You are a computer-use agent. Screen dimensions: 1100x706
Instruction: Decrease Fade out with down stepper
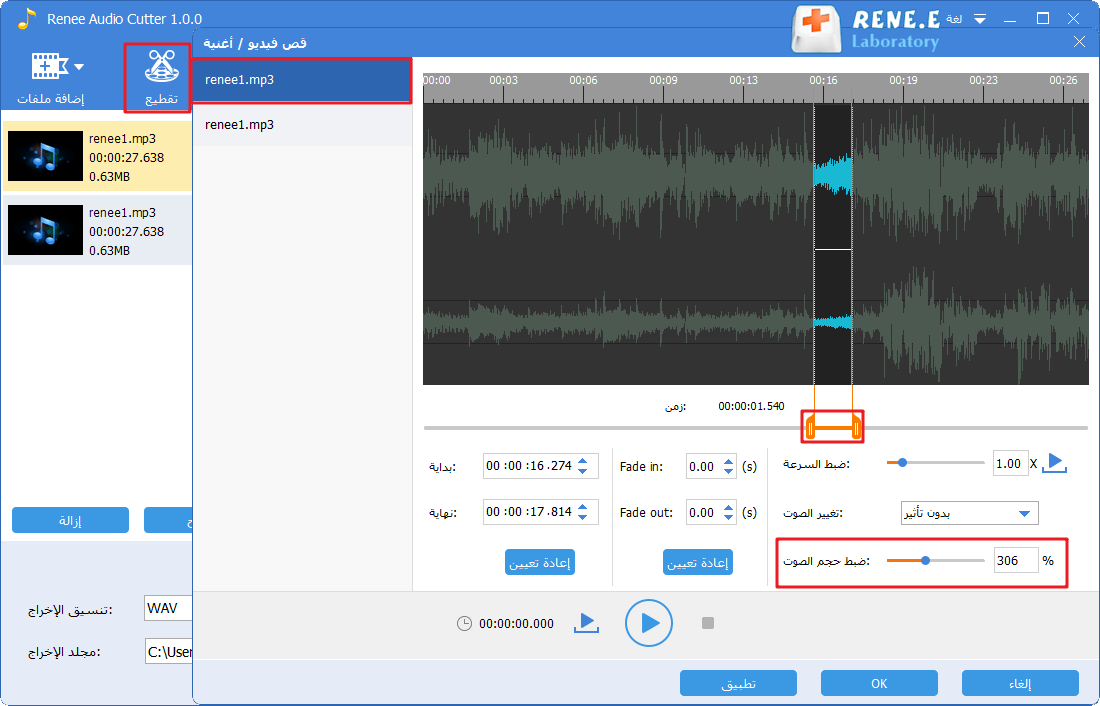point(728,518)
